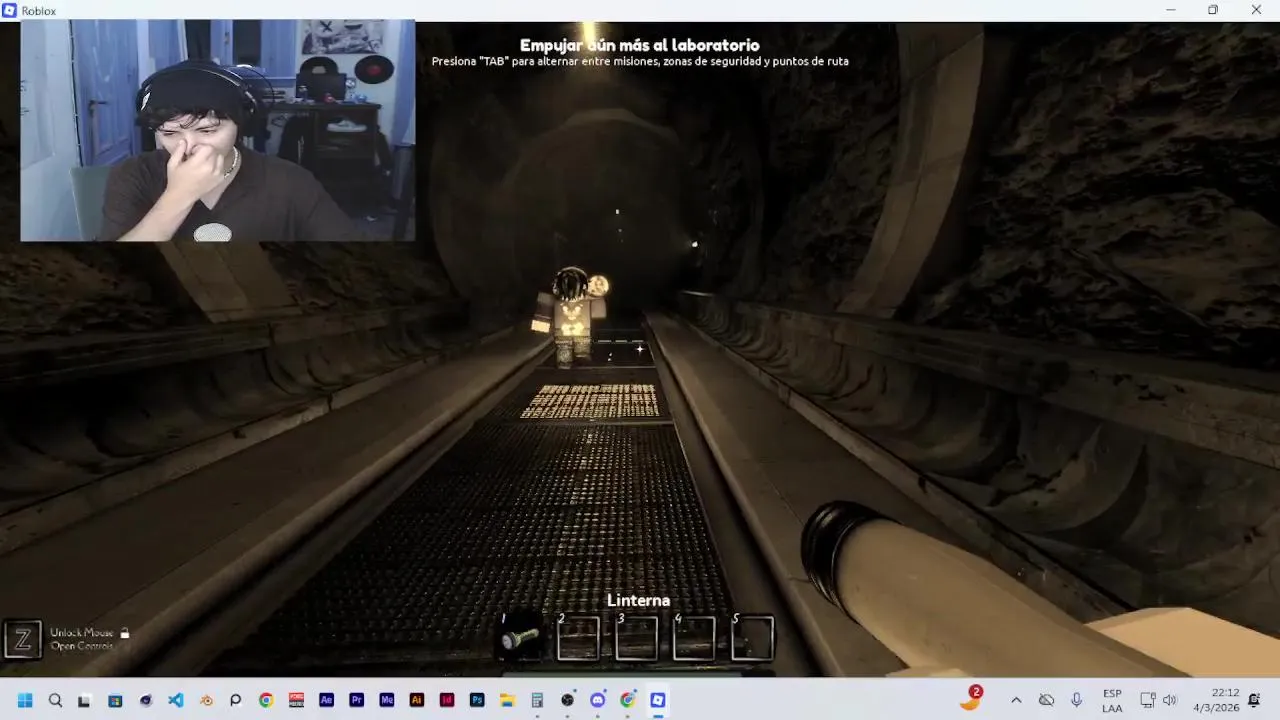Open Adobe After Effects from taskbar
1280x720 pixels.
click(x=326, y=700)
